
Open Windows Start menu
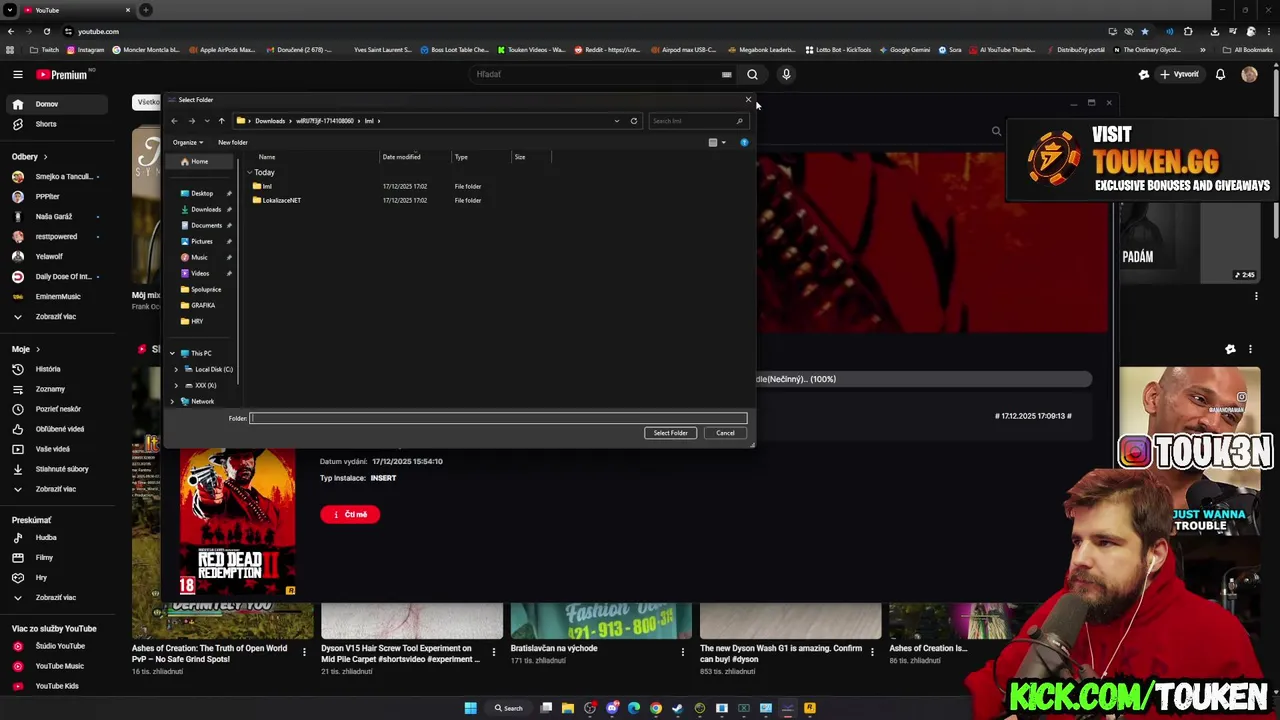pos(470,708)
